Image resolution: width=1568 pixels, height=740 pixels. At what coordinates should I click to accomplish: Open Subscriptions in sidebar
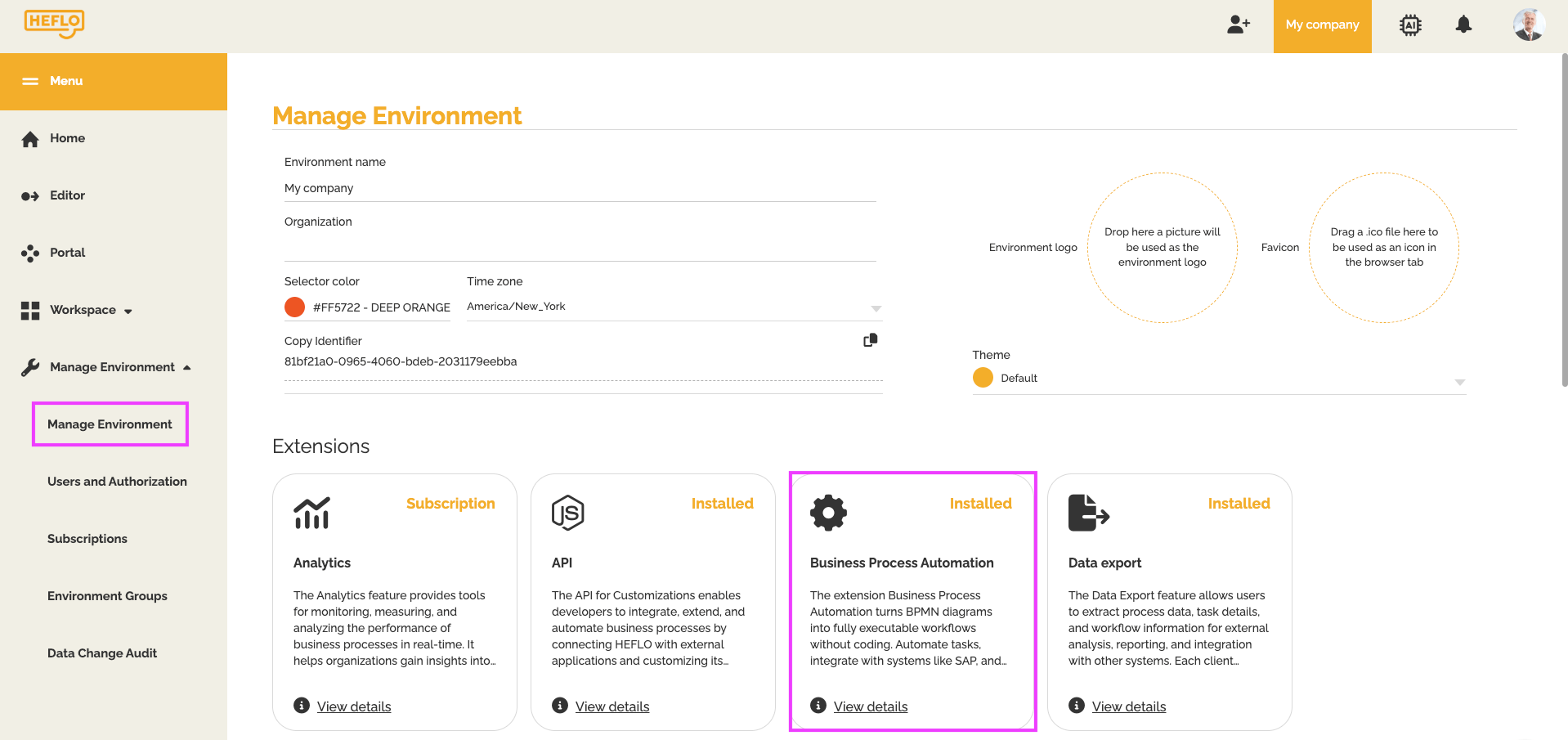pyautogui.click(x=87, y=539)
